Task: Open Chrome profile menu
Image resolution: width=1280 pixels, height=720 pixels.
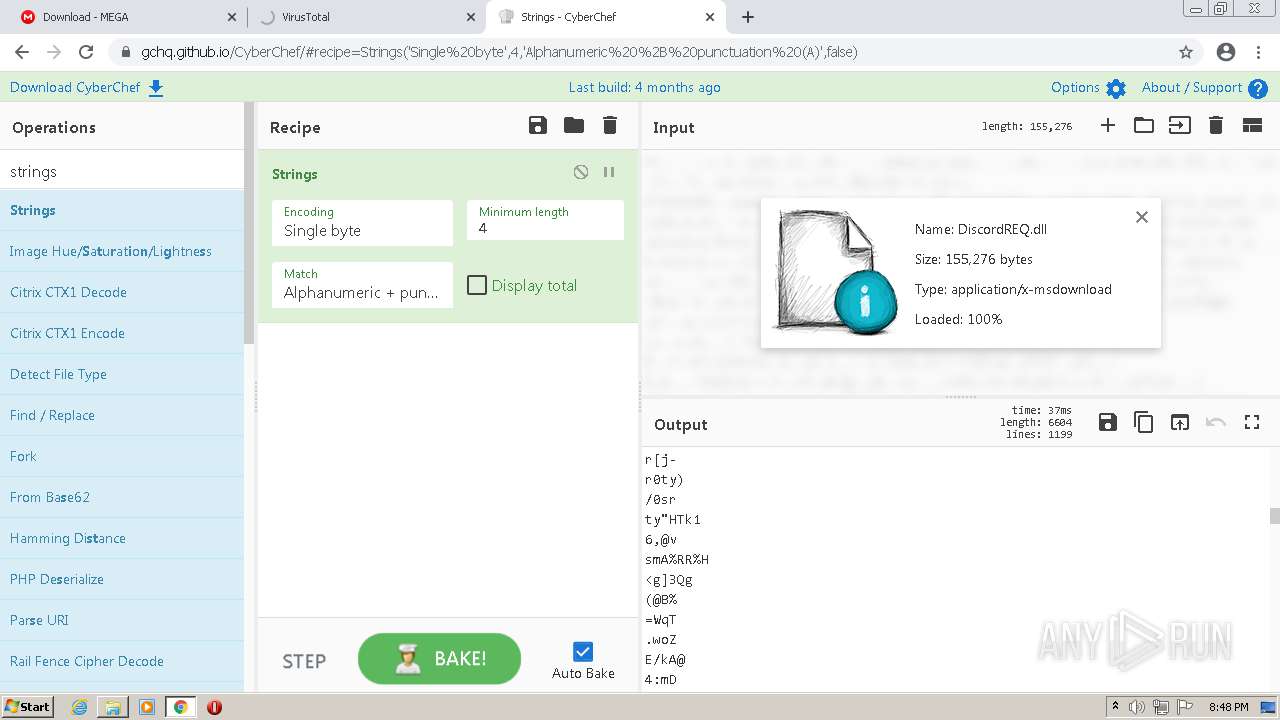Action: pos(1226,52)
